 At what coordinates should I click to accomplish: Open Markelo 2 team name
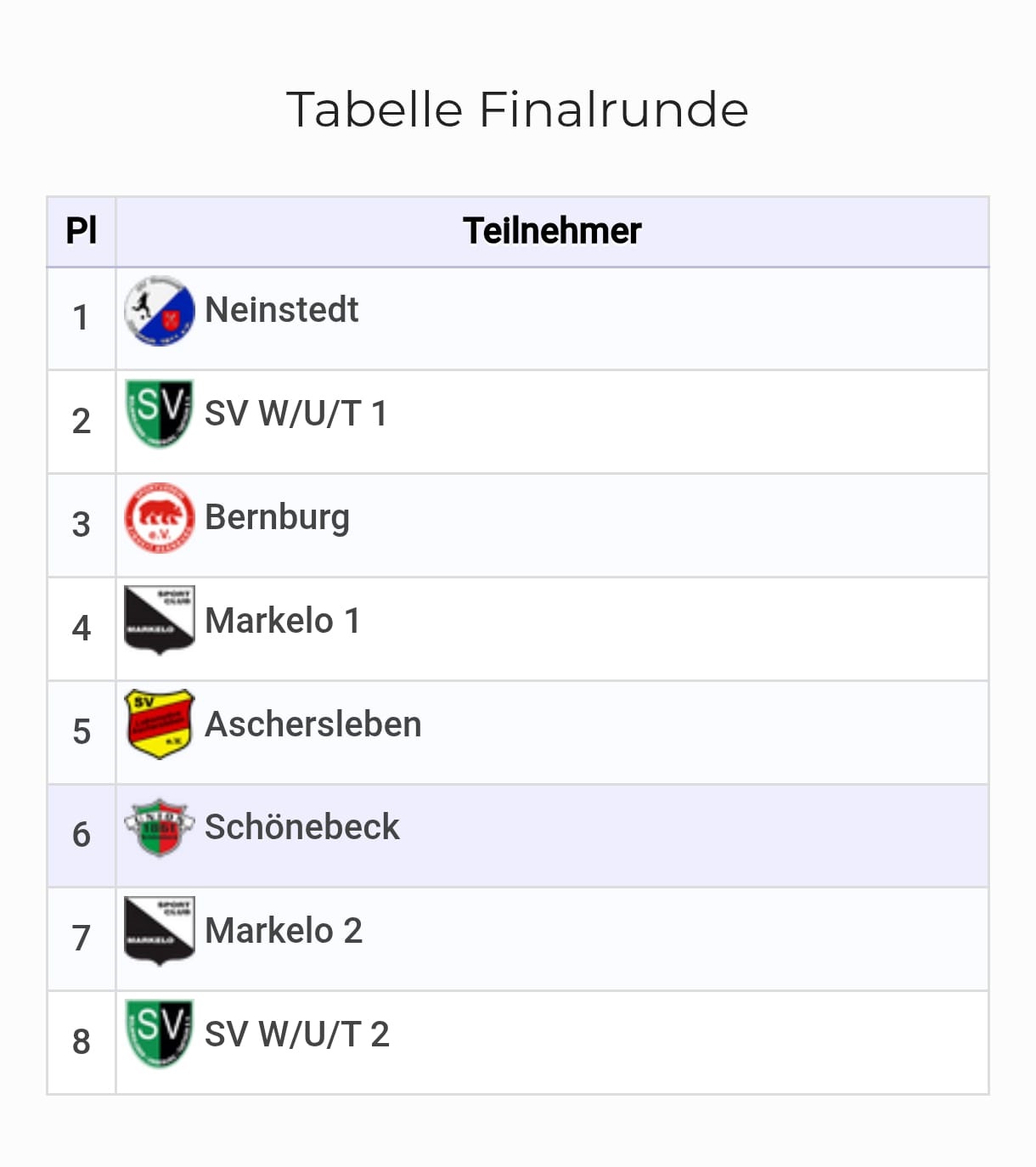(284, 931)
